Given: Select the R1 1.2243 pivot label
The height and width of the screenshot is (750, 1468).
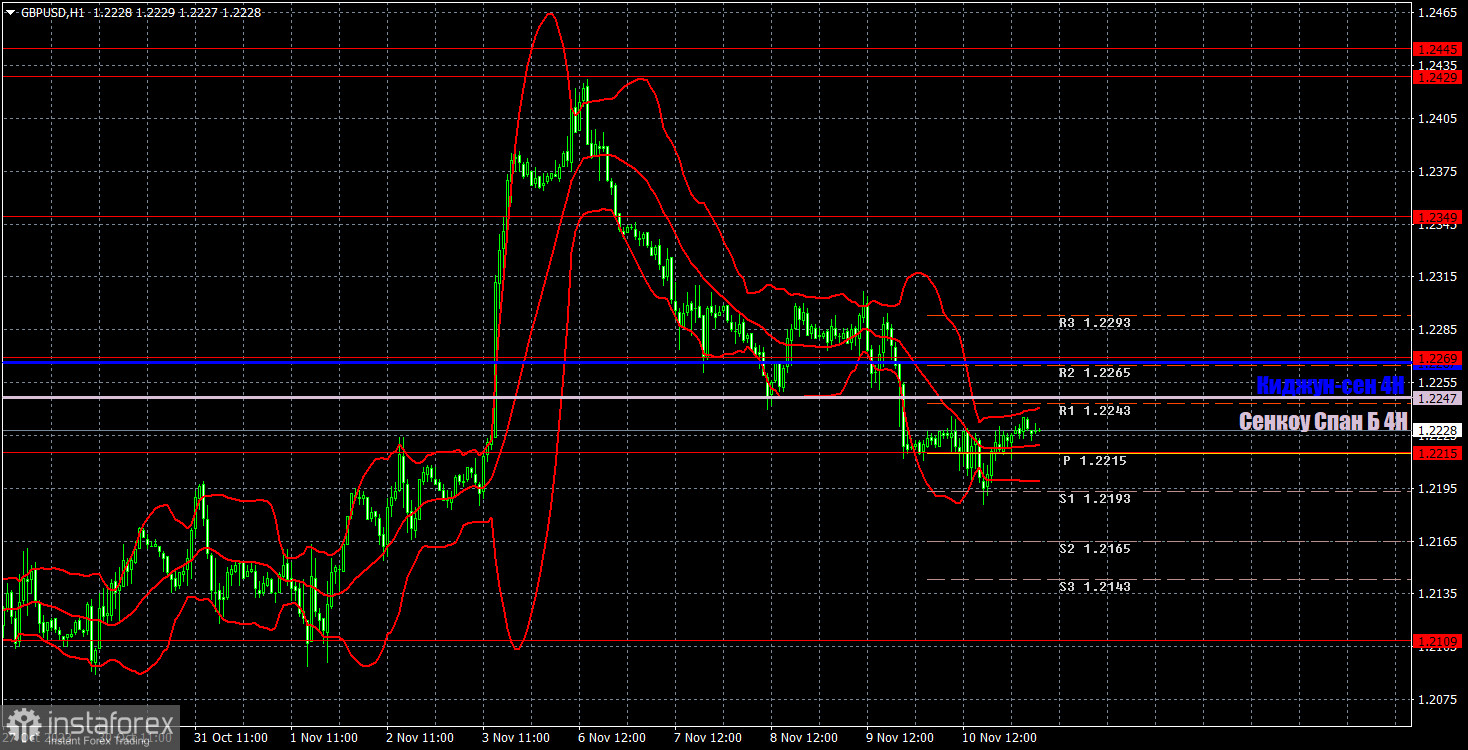Looking at the screenshot, I should (1095, 411).
